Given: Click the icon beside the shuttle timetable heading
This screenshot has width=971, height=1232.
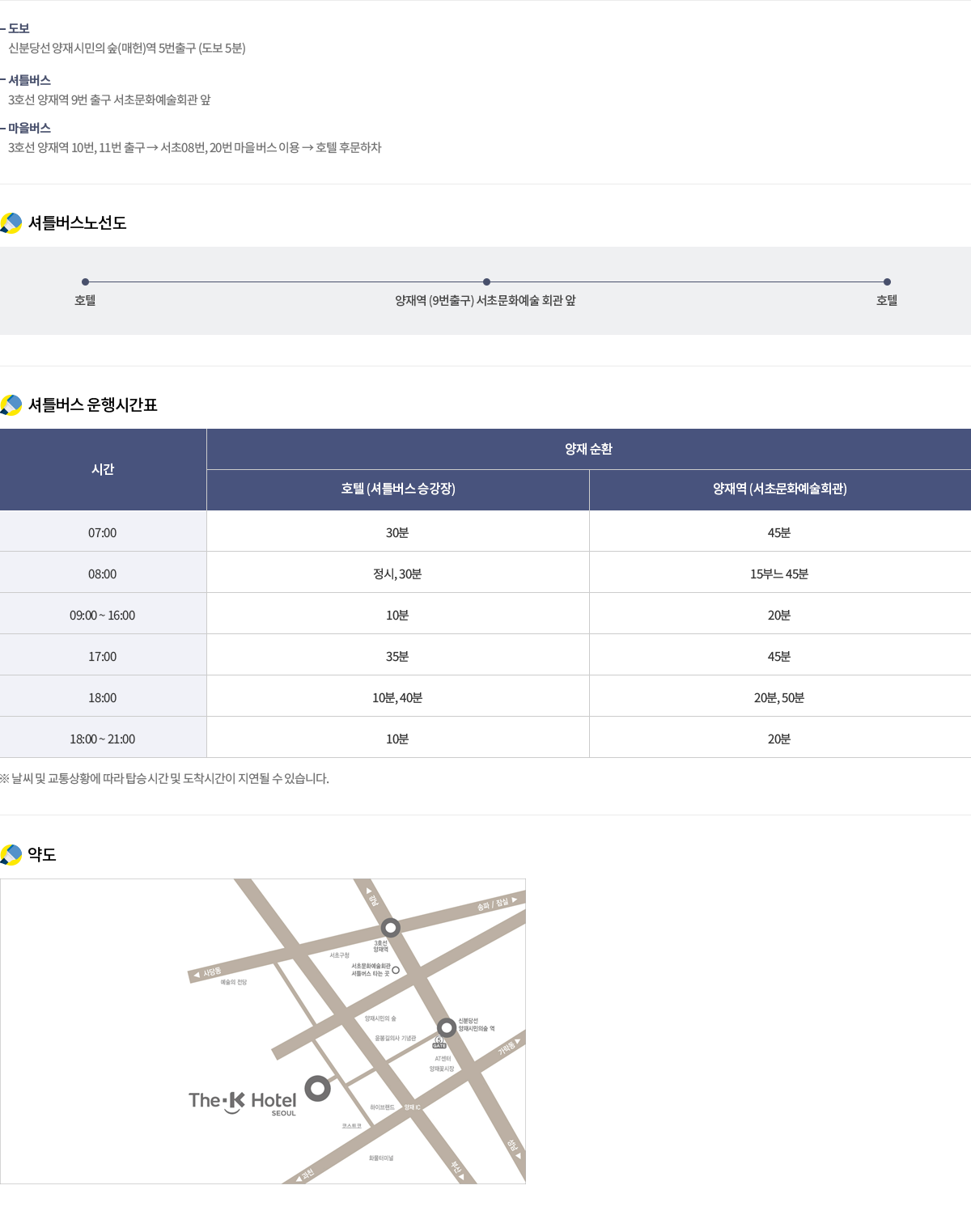Looking at the screenshot, I should pyautogui.click(x=11, y=404).
